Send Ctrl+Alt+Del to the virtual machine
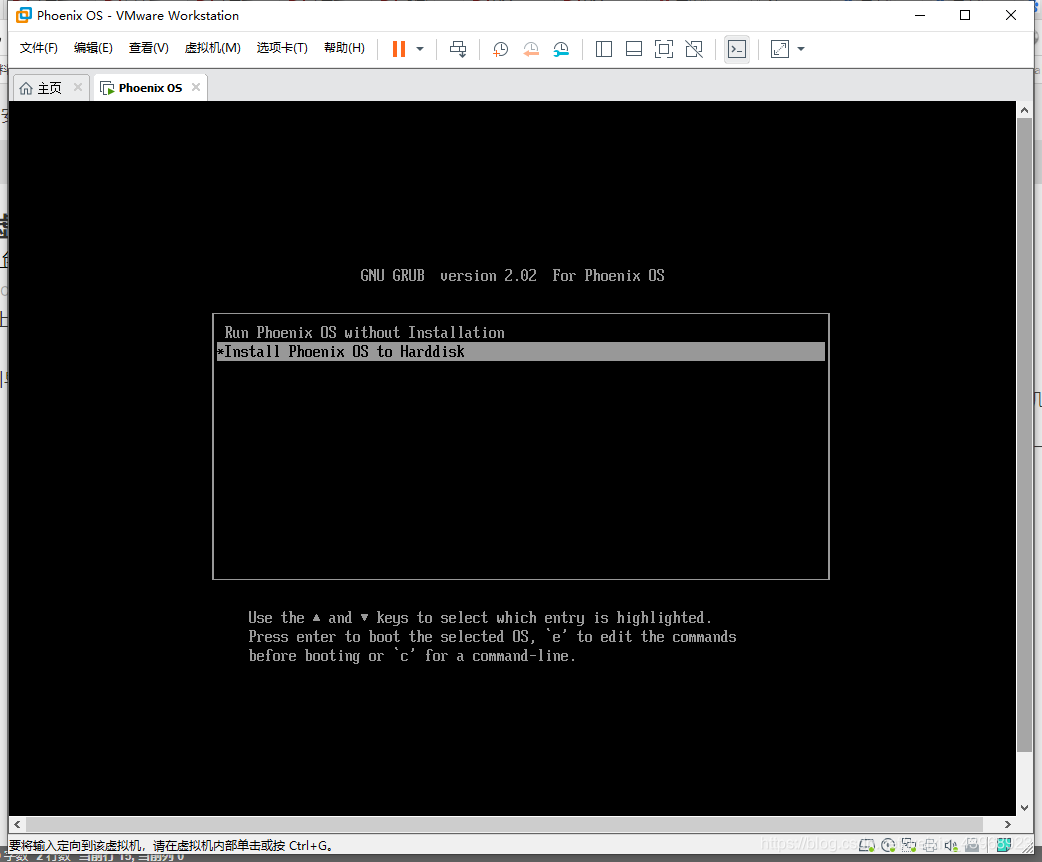 (458, 49)
